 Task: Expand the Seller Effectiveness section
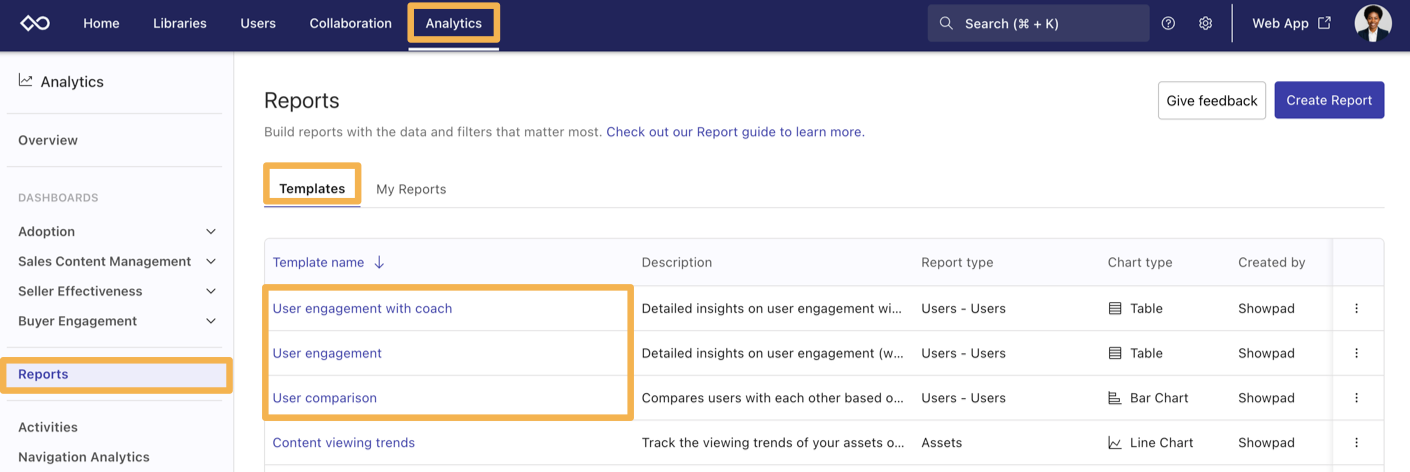pyautogui.click(x=210, y=292)
